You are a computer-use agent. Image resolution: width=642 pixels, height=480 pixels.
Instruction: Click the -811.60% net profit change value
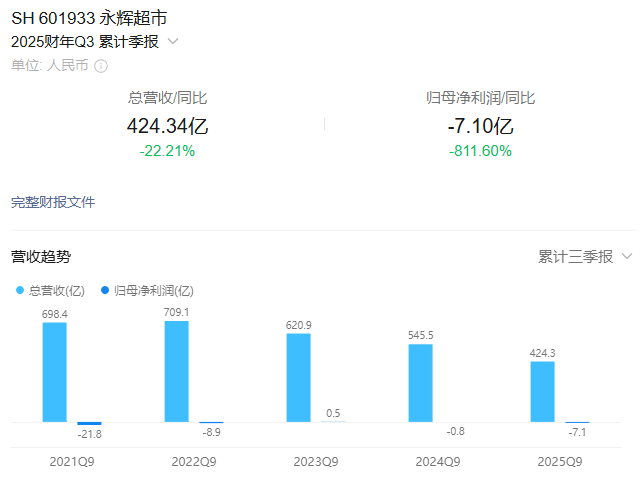[x=480, y=151]
